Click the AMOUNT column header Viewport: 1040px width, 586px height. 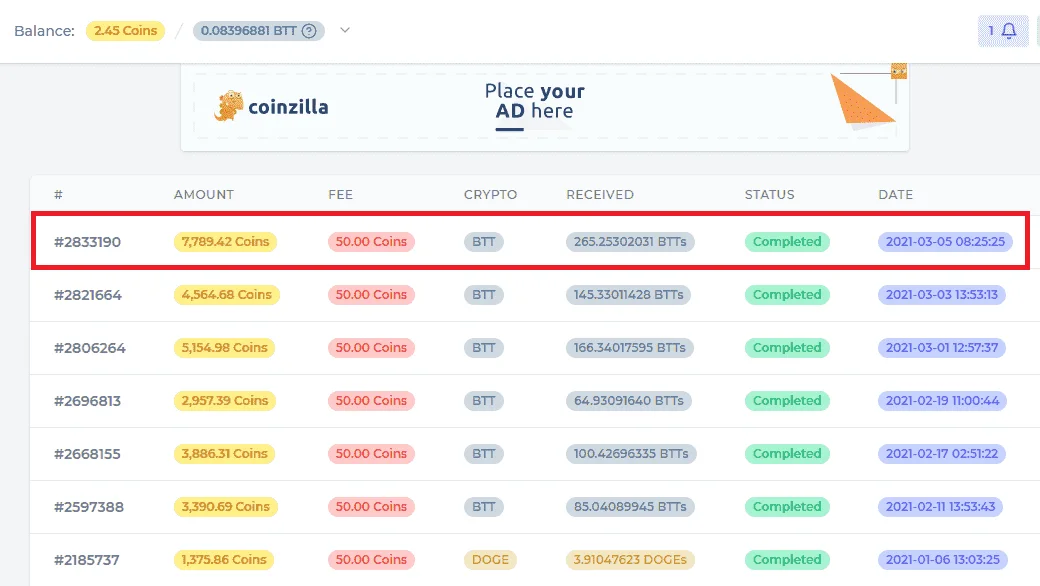pos(204,194)
